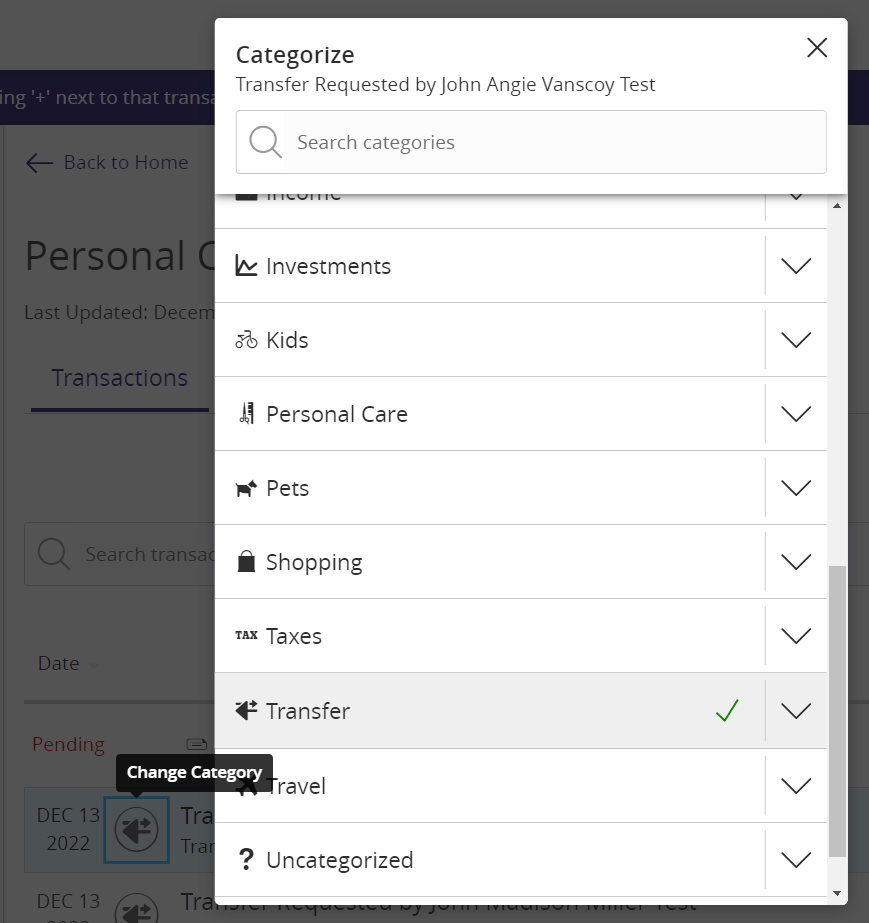
Task: Expand the Pets subcategories chevron
Action: pos(796,488)
